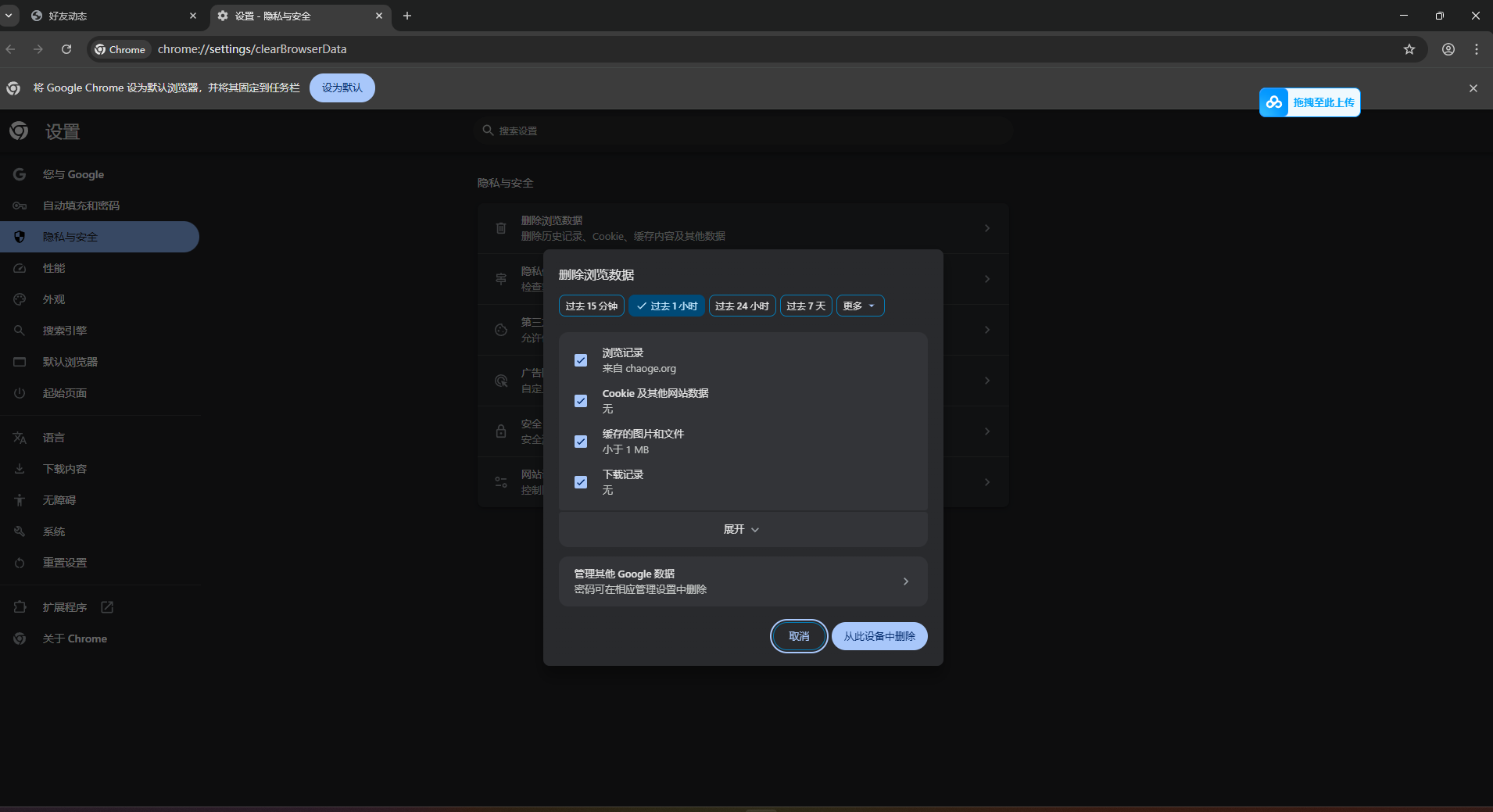Image resolution: width=1493 pixels, height=812 pixels.
Task: Open 管理其他 Google 数据 row
Action: (743, 581)
